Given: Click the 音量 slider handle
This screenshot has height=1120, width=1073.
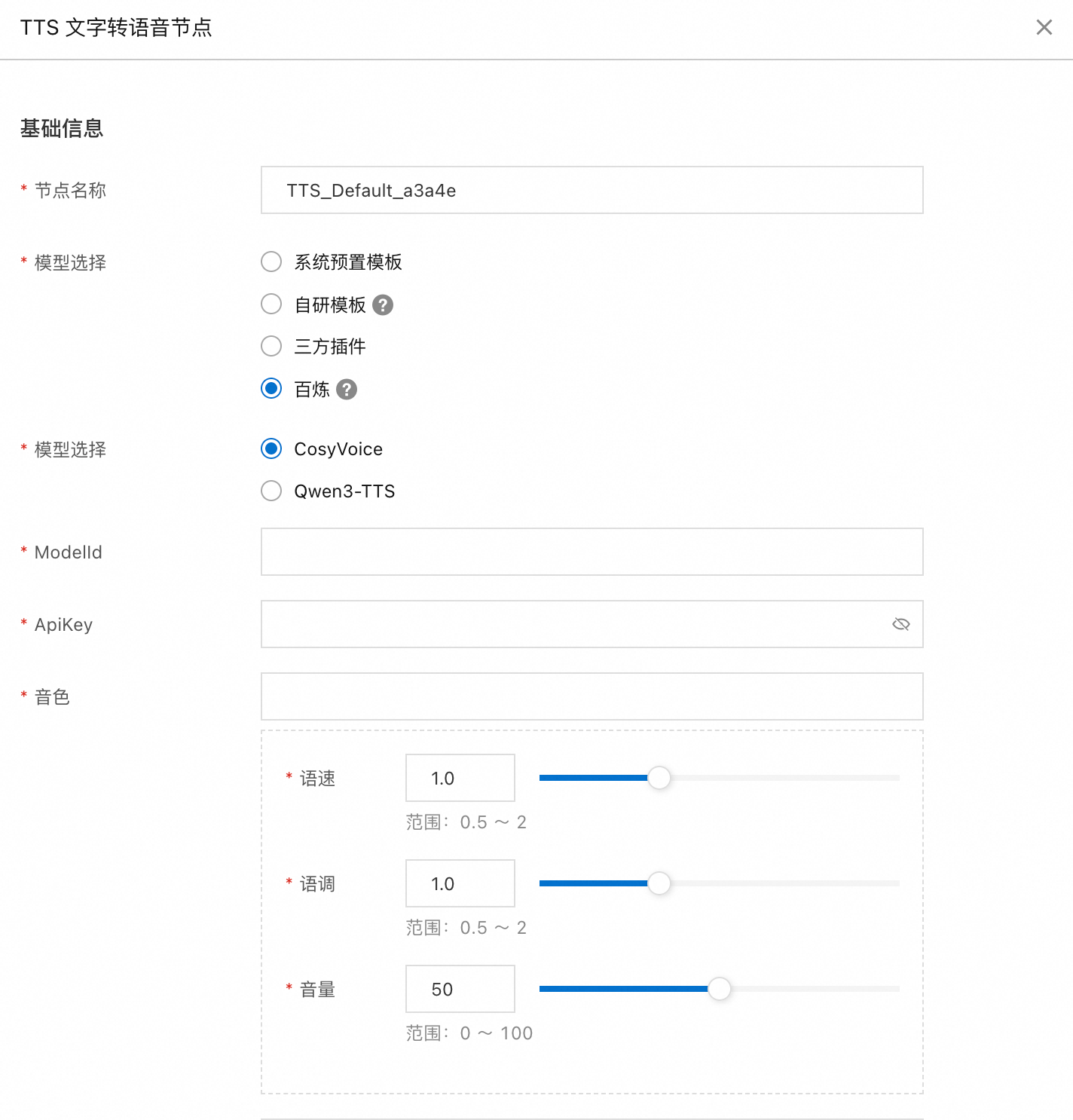Looking at the screenshot, I should [x=720, y=989].
